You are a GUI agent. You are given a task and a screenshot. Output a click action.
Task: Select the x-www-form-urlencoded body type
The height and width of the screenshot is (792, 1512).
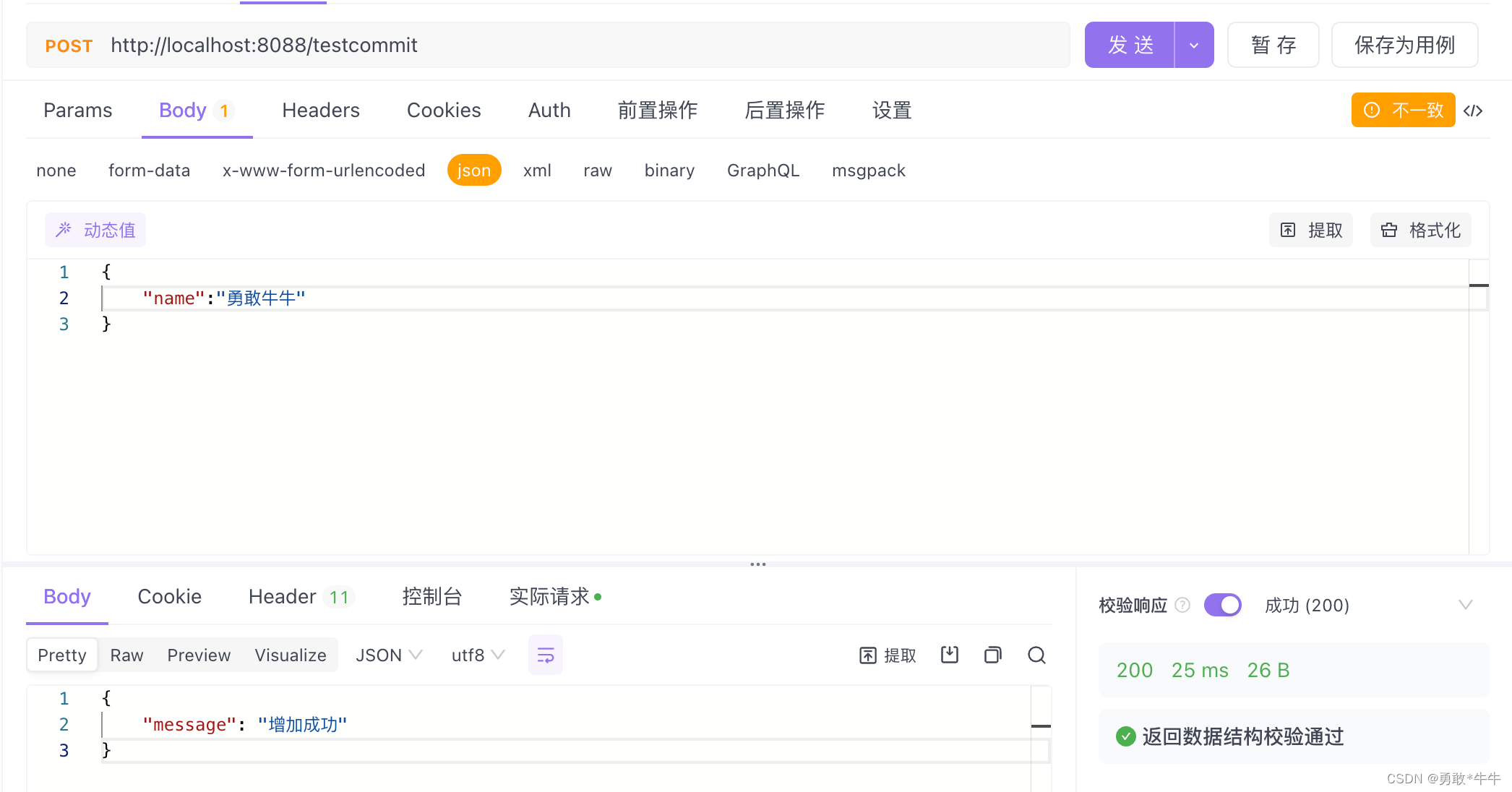click(x=324, y=171)
